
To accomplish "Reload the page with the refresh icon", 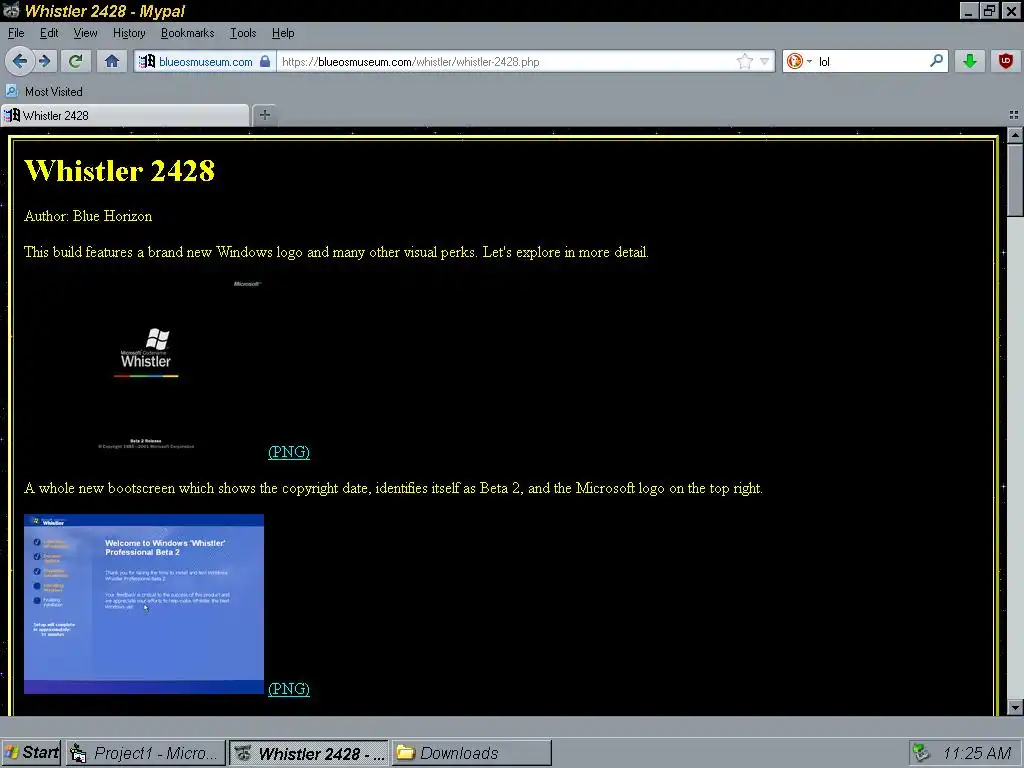I will point(75,61).
